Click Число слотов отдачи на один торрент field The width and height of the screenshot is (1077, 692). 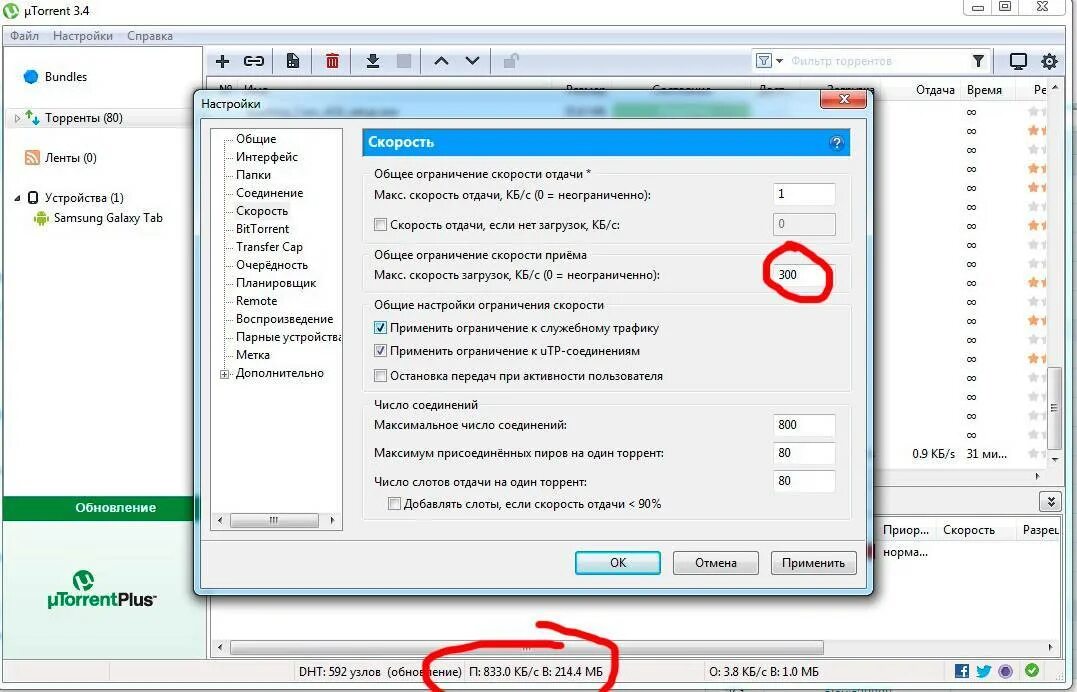pyautogui.click(x=804, y=481)
